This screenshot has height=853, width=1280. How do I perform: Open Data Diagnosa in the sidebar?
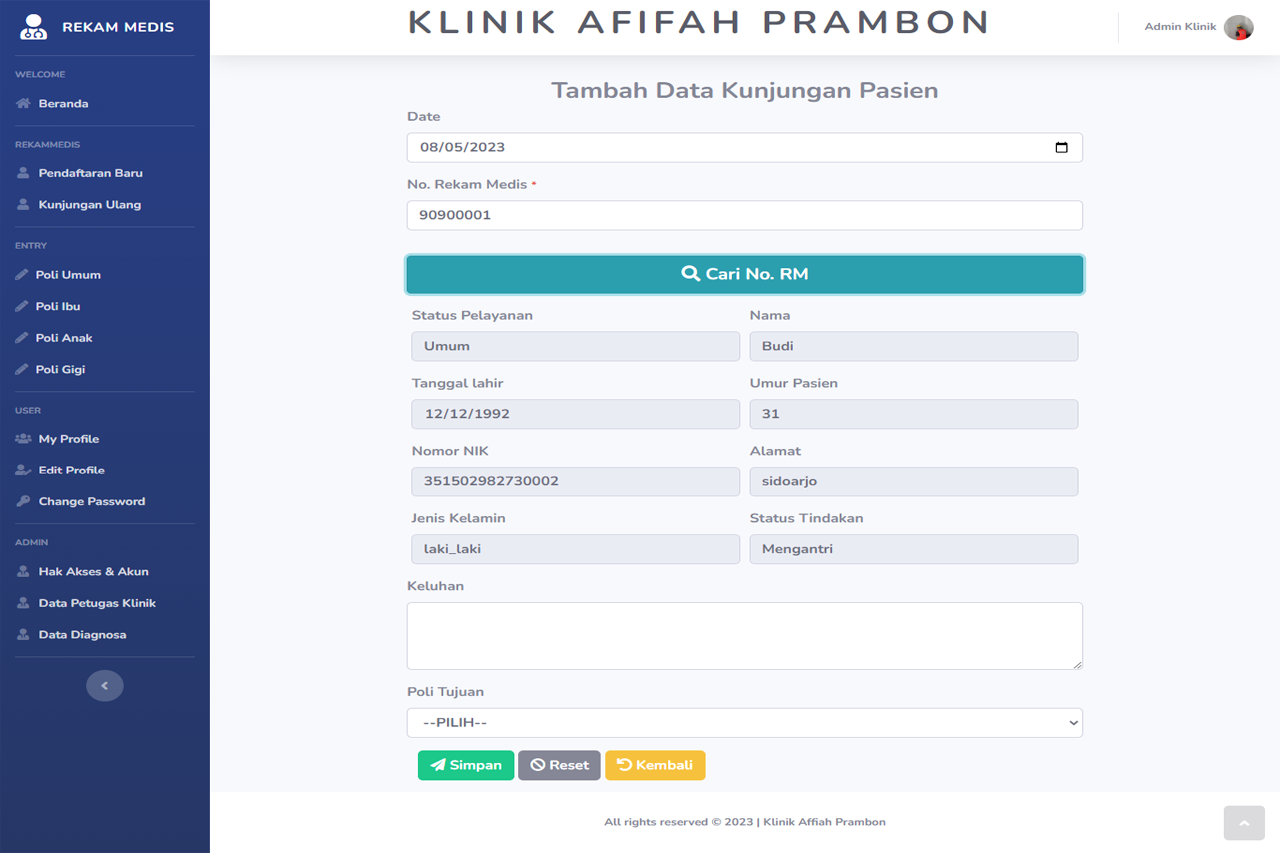(x=82, y=635)
